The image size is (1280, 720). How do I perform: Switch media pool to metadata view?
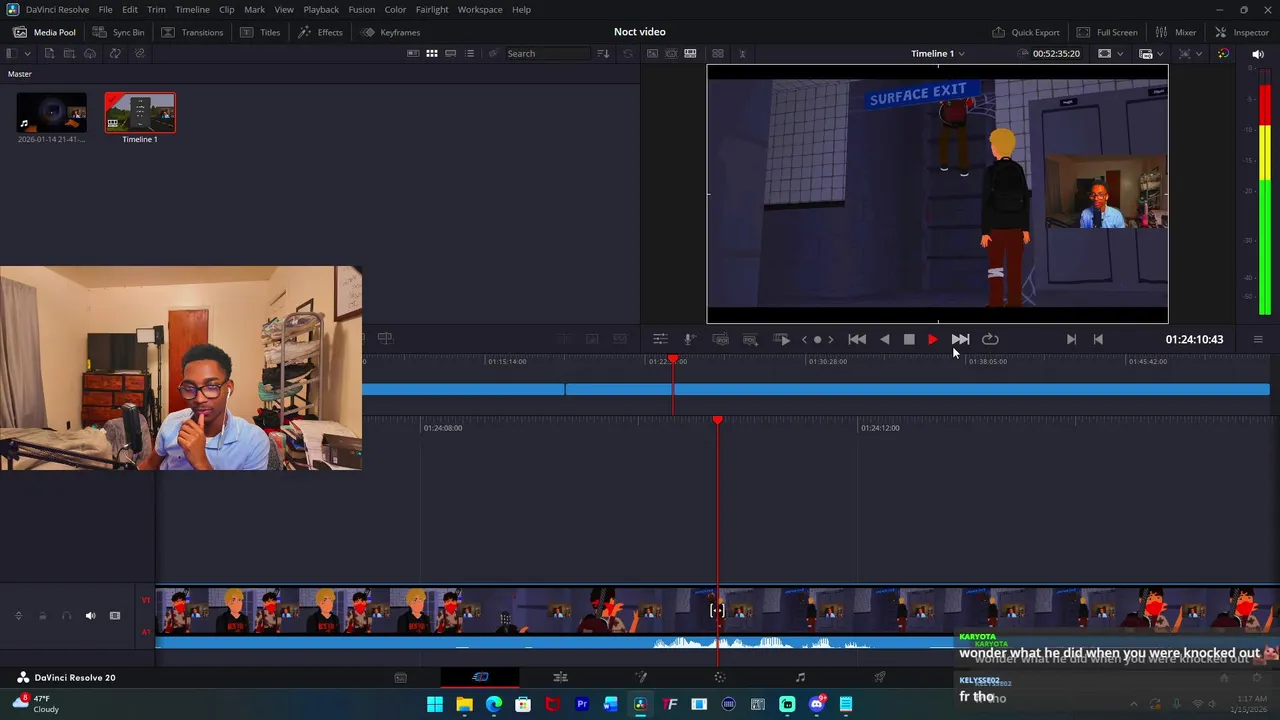[x=413, y=53]
